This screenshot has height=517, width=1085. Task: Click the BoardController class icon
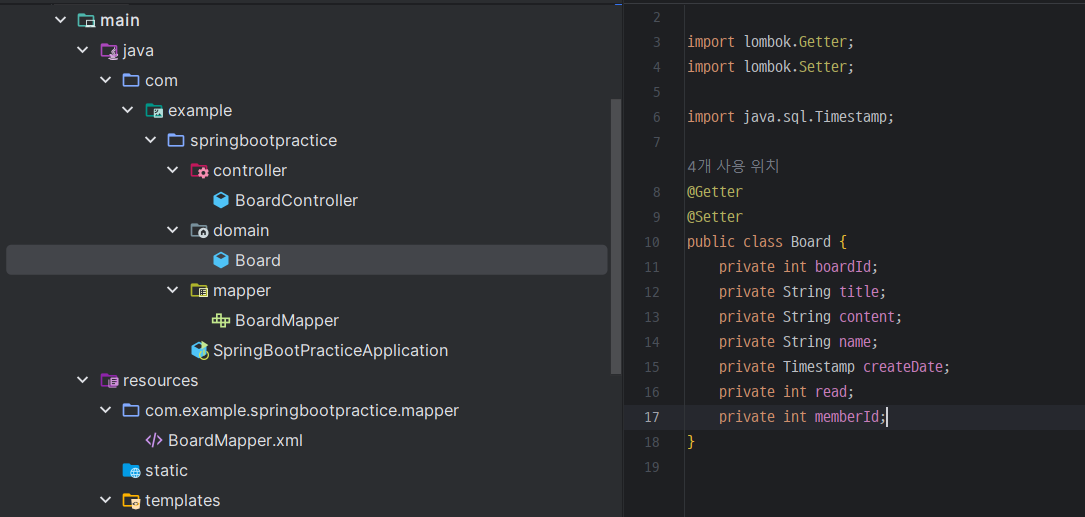tap(221, 201)
